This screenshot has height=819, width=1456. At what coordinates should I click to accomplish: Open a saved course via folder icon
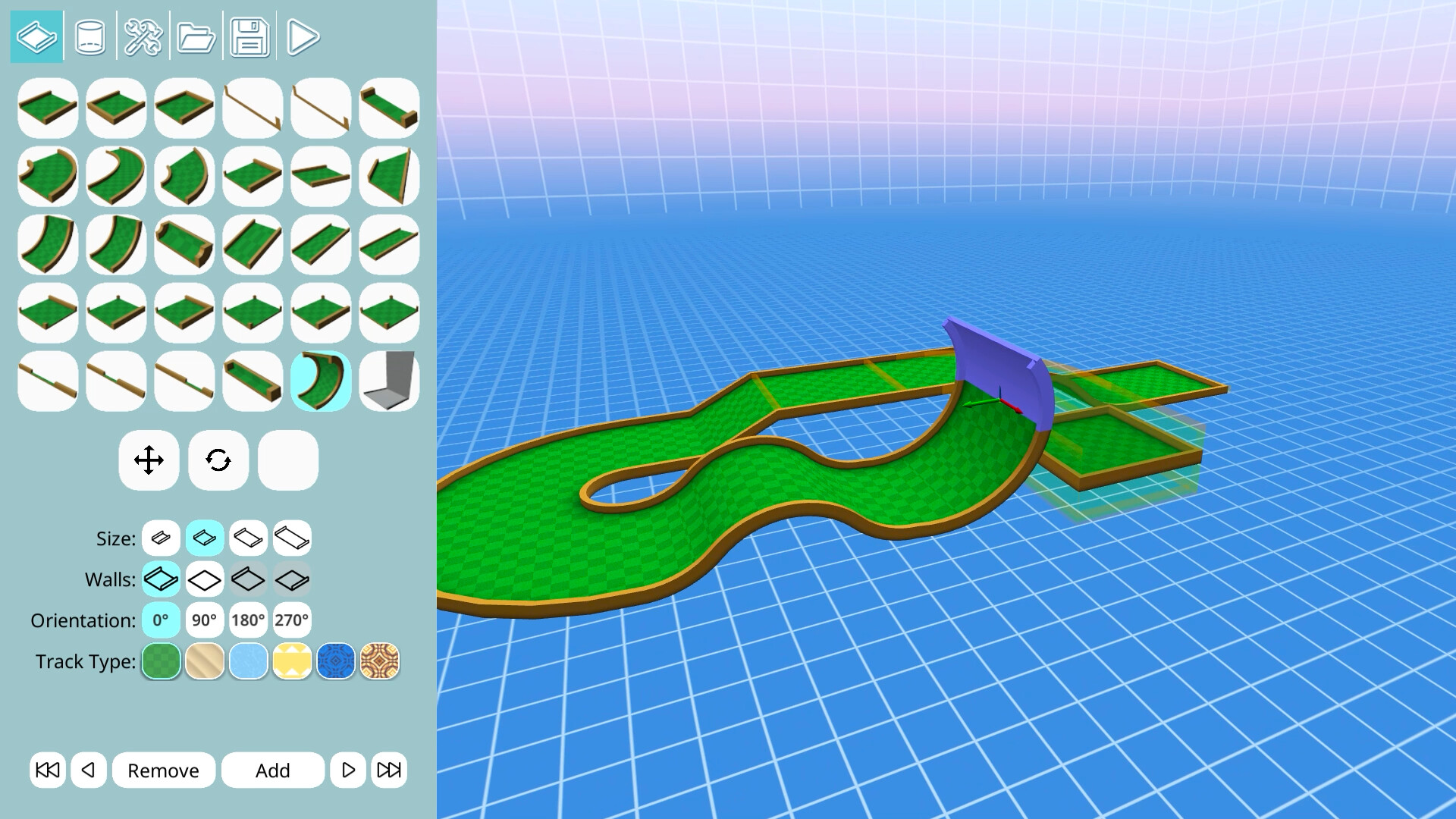click(x=196, y=36)
